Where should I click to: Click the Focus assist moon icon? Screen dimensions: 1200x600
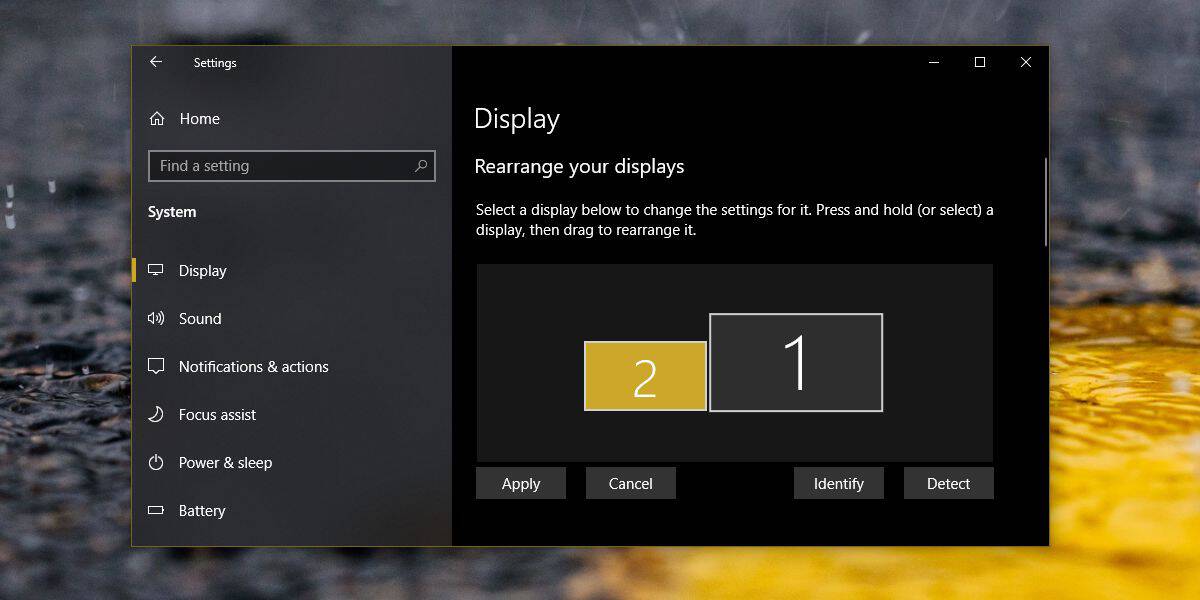pyautogui.click(x=156, y=414)
